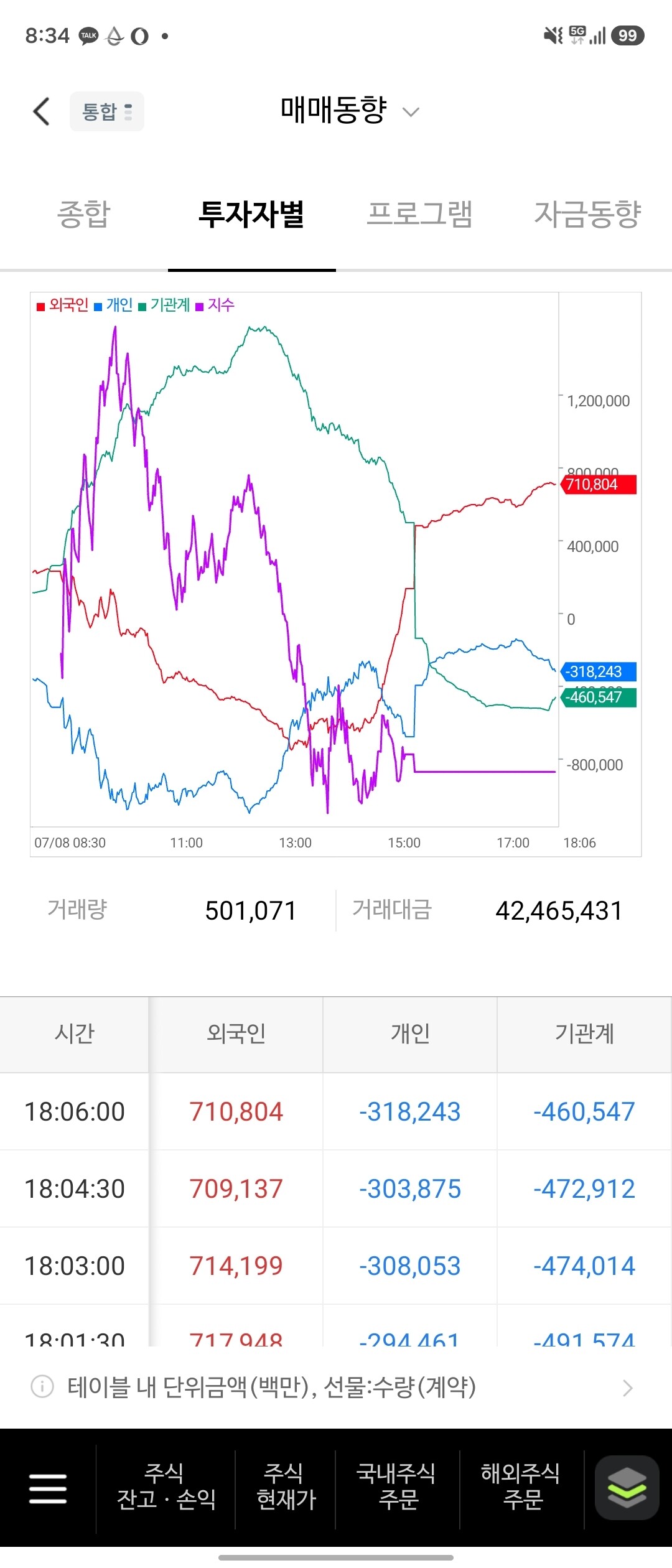Expand the 매매동향 title dropdown
Viewport: 672px width, 1568px height.
pyautogui.click(x=350, y=111)
